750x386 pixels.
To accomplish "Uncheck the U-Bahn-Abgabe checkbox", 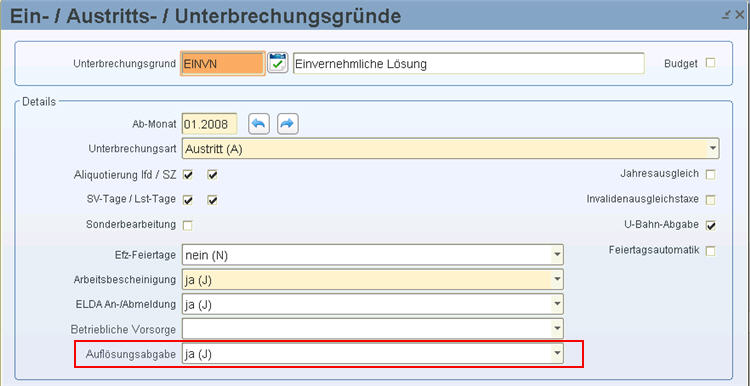I will pos(711,225).
